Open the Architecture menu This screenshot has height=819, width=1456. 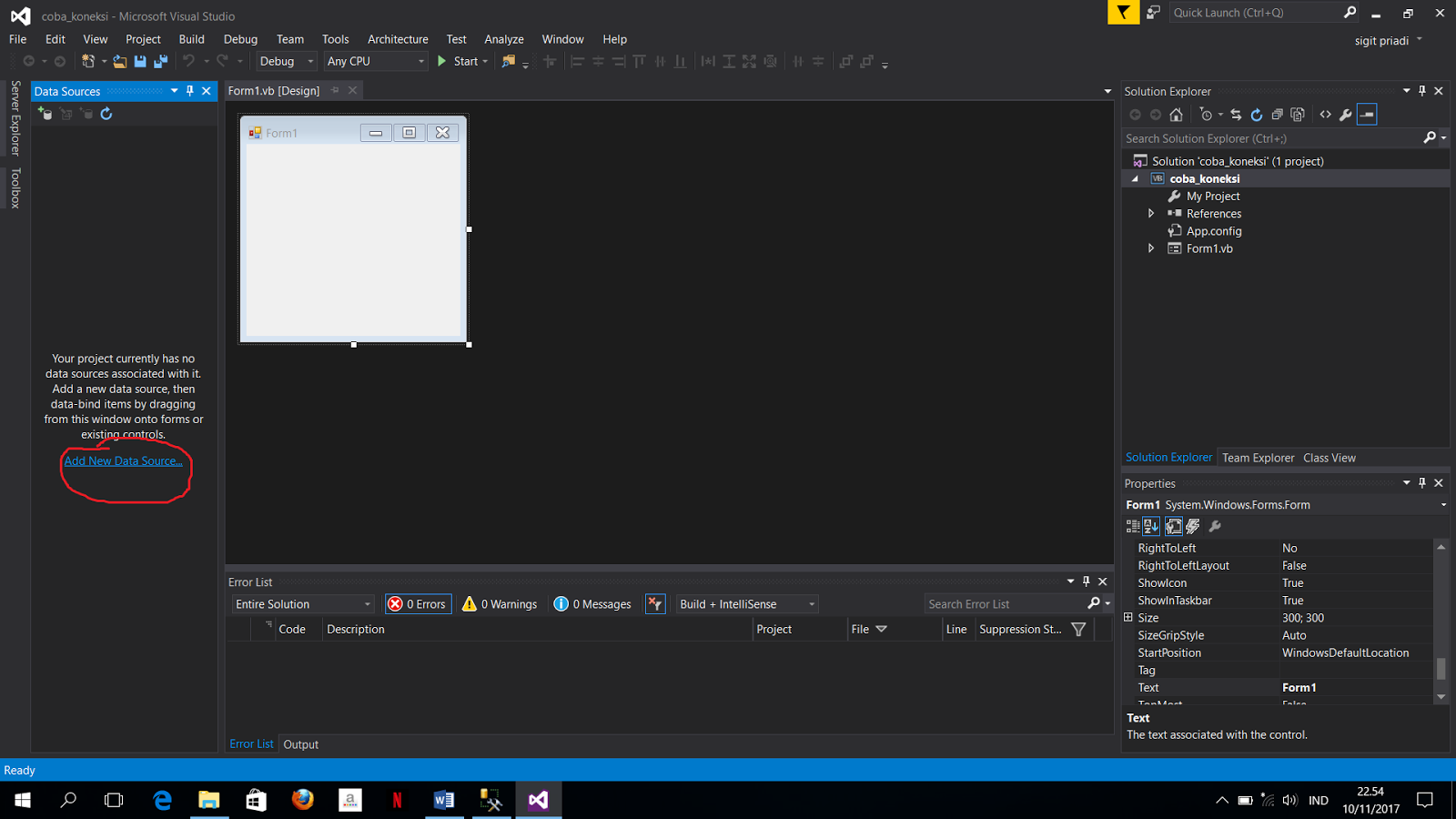point(398,39)
